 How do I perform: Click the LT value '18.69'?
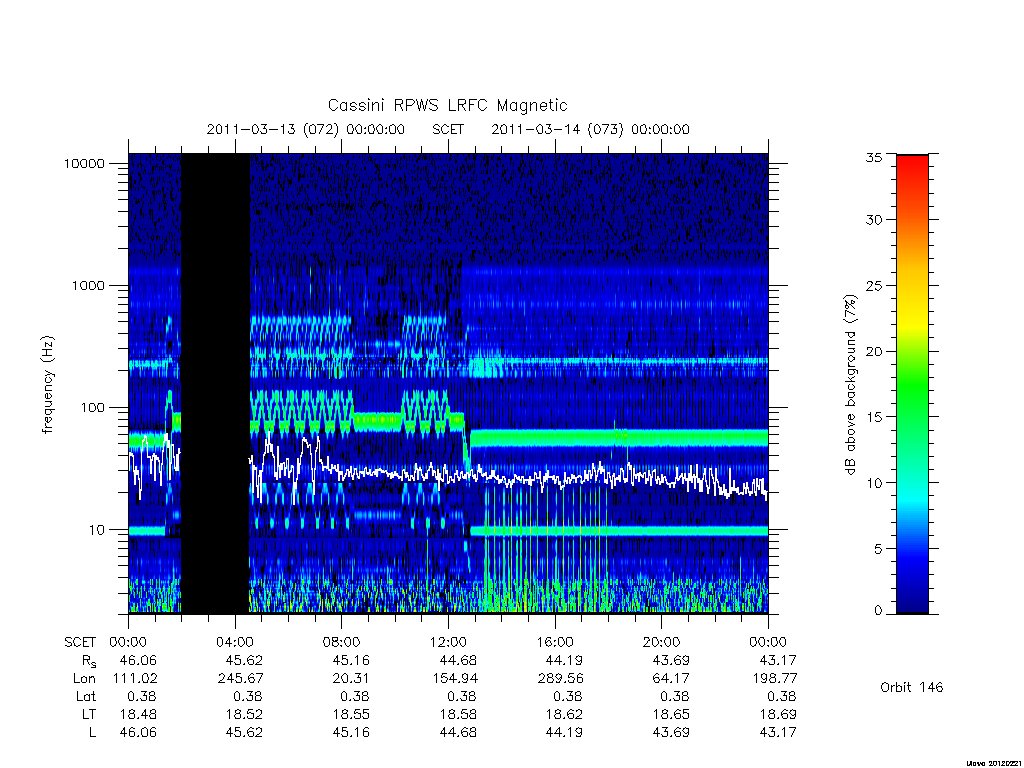pyautogui.click(x=778, y=715)
